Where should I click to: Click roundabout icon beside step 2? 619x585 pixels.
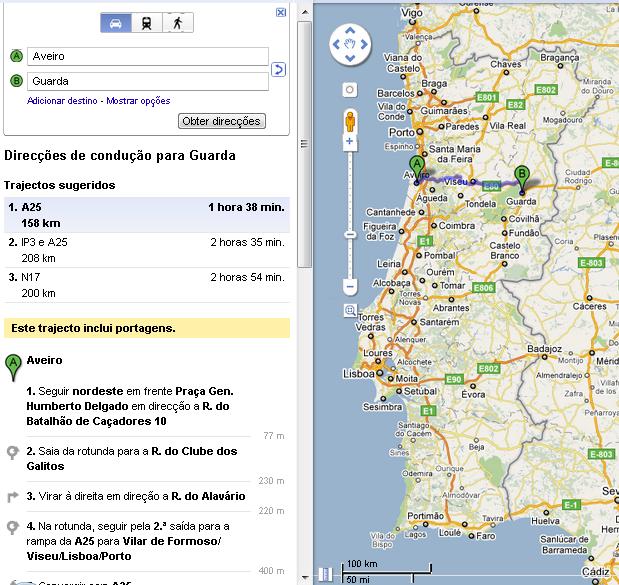pos(13,452)
